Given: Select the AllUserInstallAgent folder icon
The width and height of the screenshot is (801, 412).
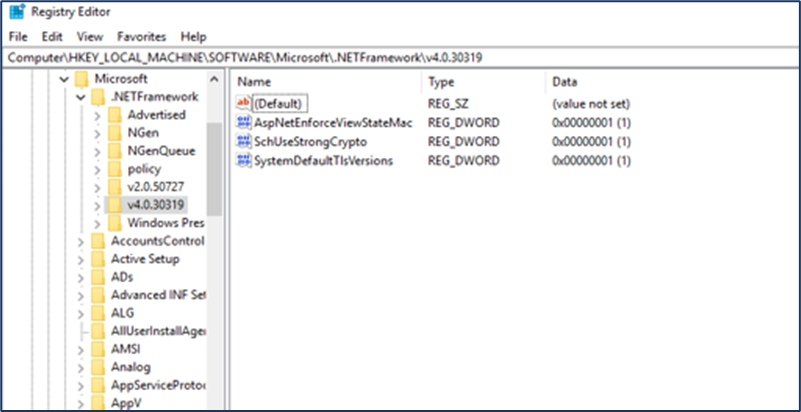Looking at the screenshot, I should click(98, 331).
